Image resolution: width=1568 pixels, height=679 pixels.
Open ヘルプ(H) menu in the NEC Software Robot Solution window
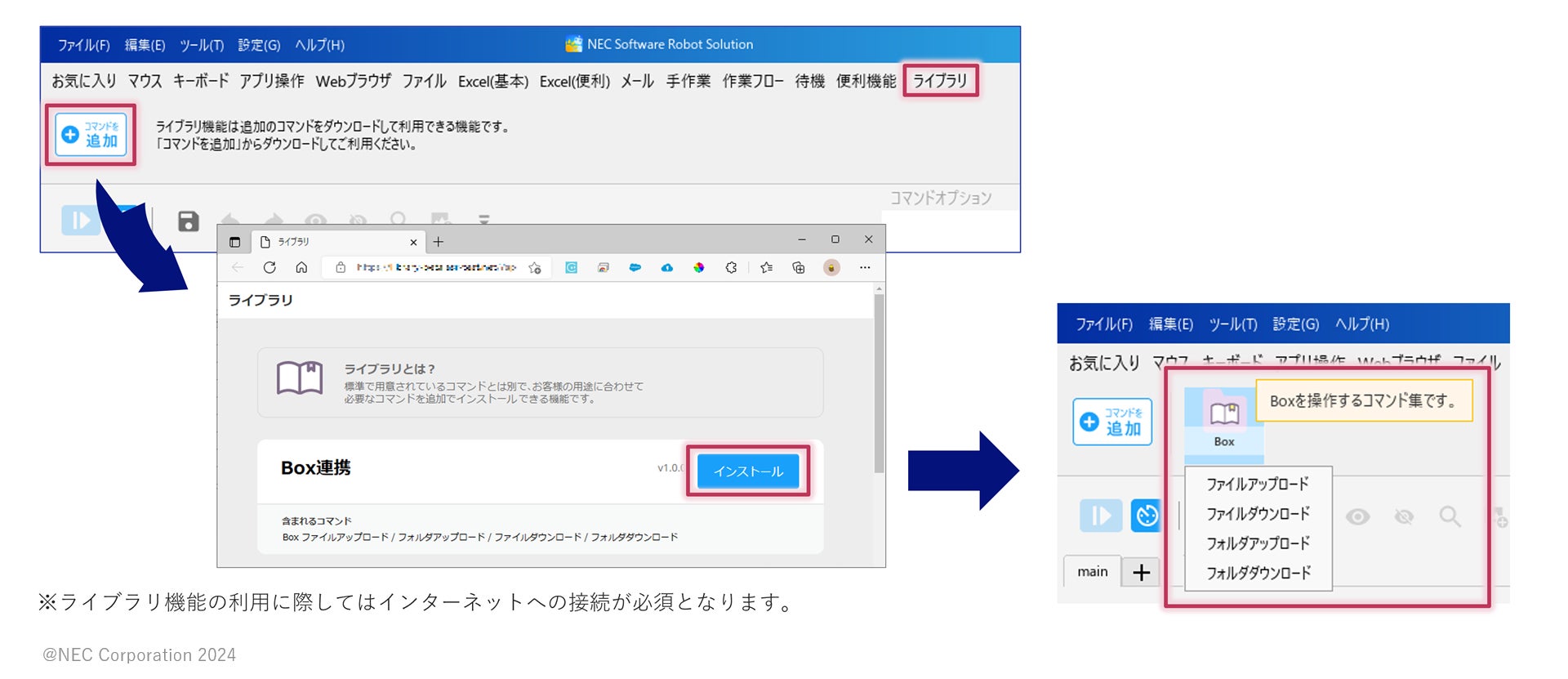click(319, 45)
